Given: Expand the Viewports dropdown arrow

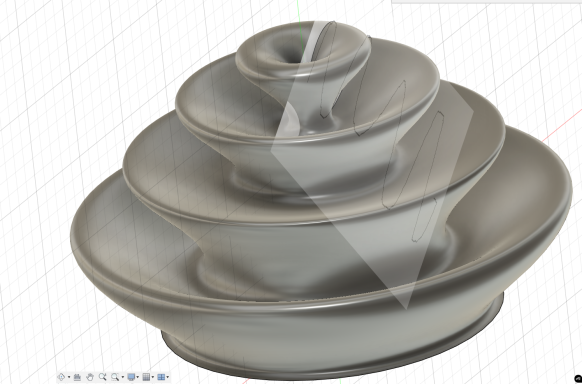Looking at the screenshot, I should point(167,377).
